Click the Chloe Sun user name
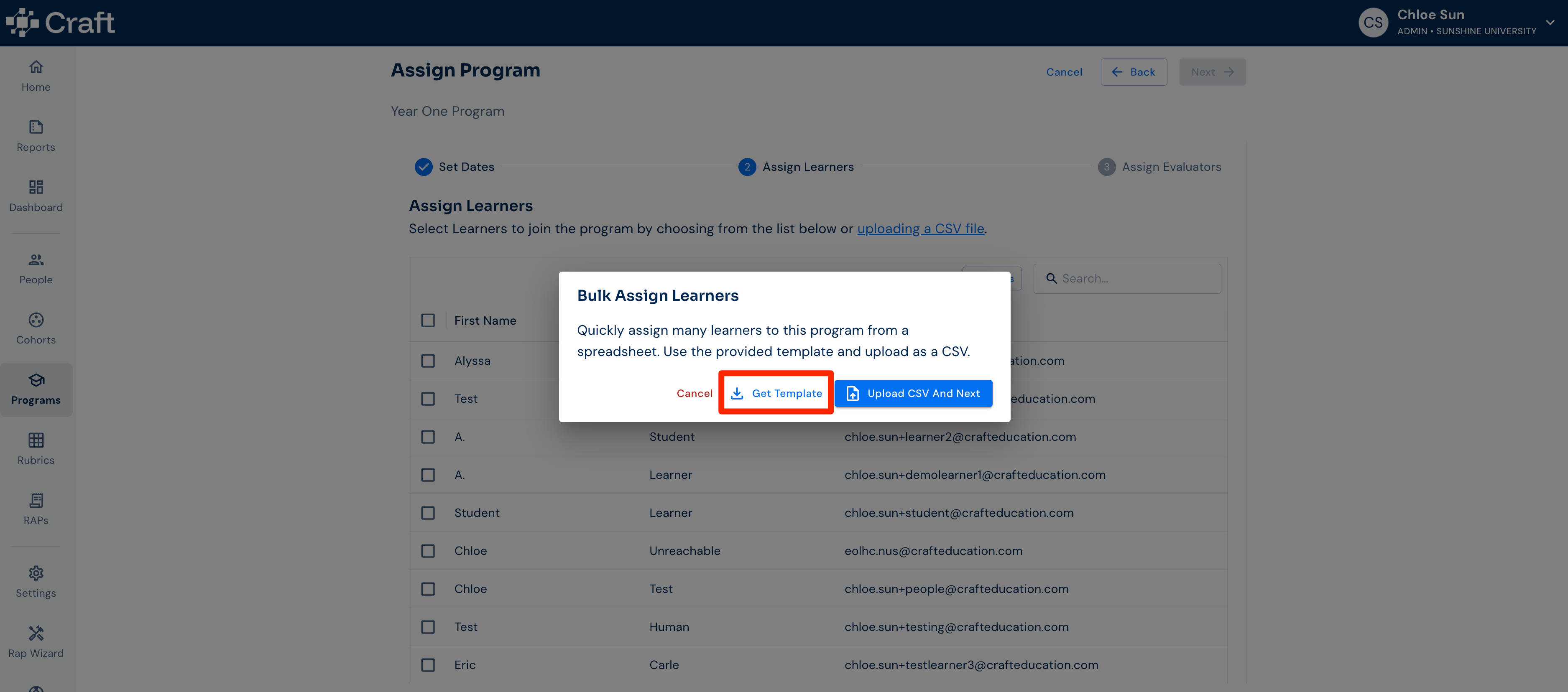 [1430, 15]
